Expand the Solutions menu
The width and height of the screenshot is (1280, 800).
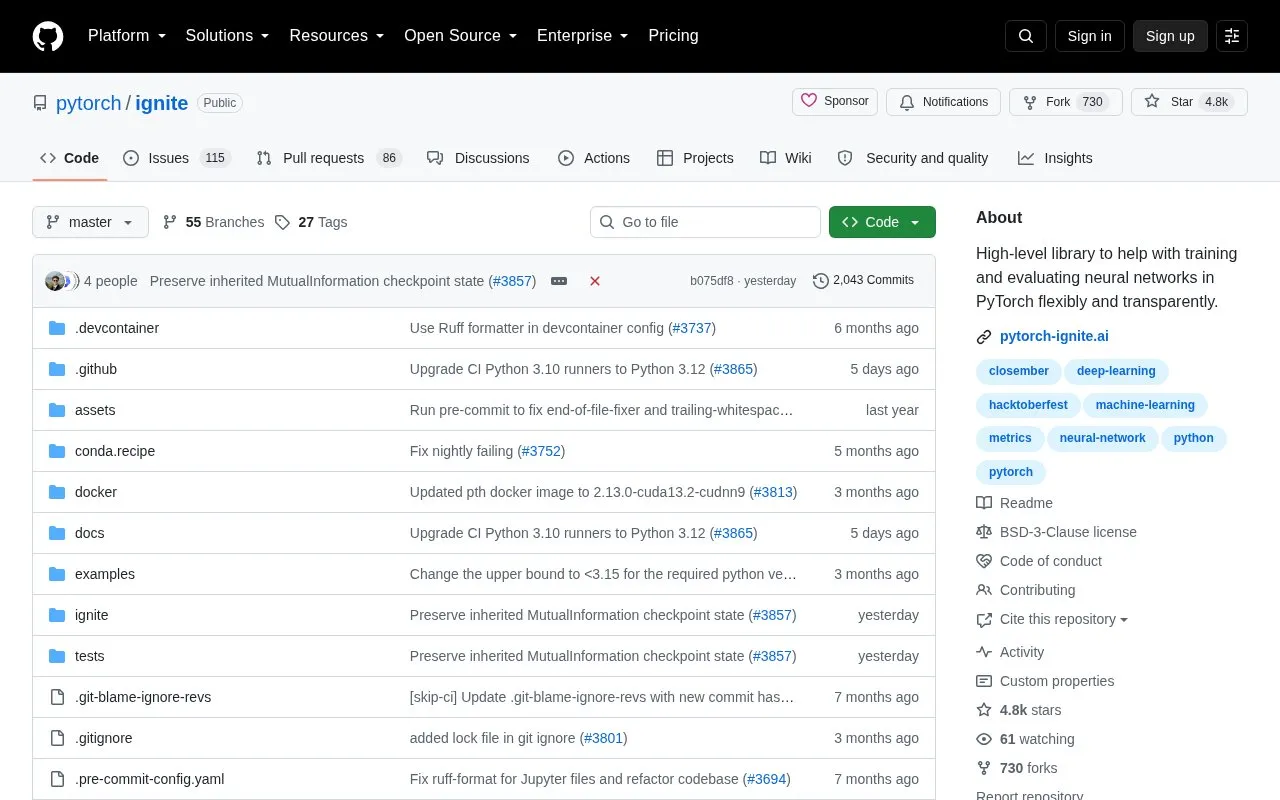(x=228, y=36)
